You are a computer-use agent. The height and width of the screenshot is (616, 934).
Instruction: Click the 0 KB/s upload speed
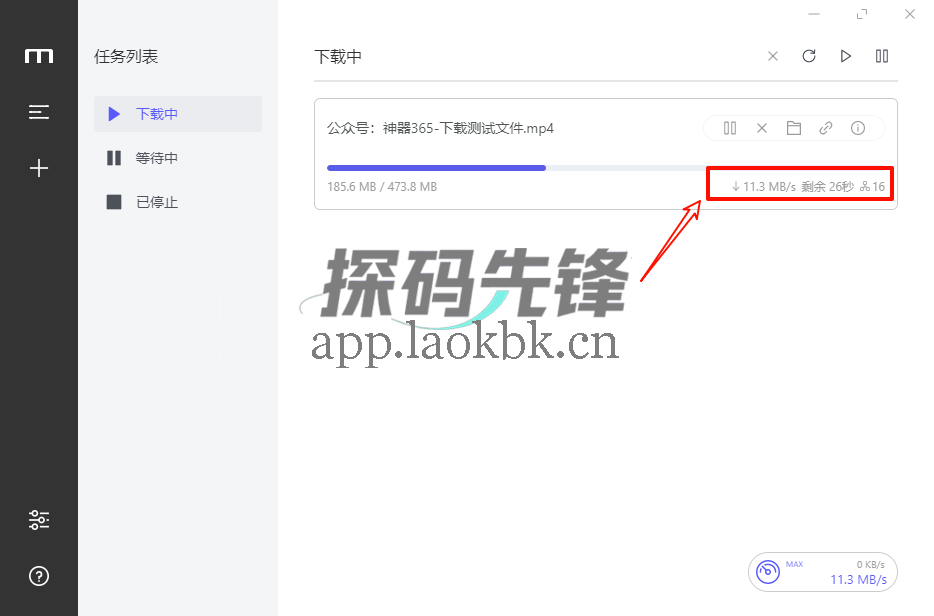pos(870,564)
